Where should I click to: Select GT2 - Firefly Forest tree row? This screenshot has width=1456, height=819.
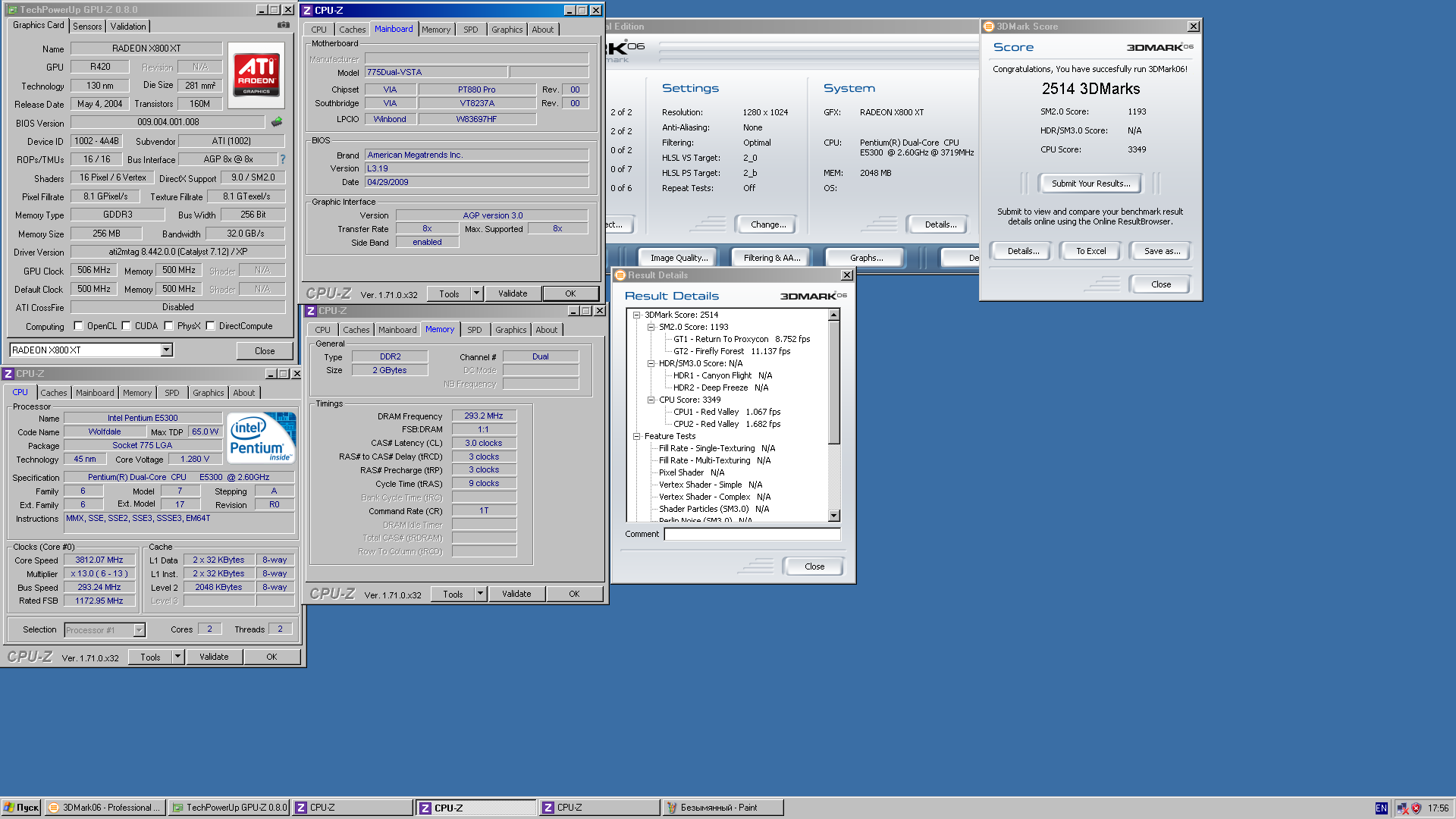[x=732, y=351]
